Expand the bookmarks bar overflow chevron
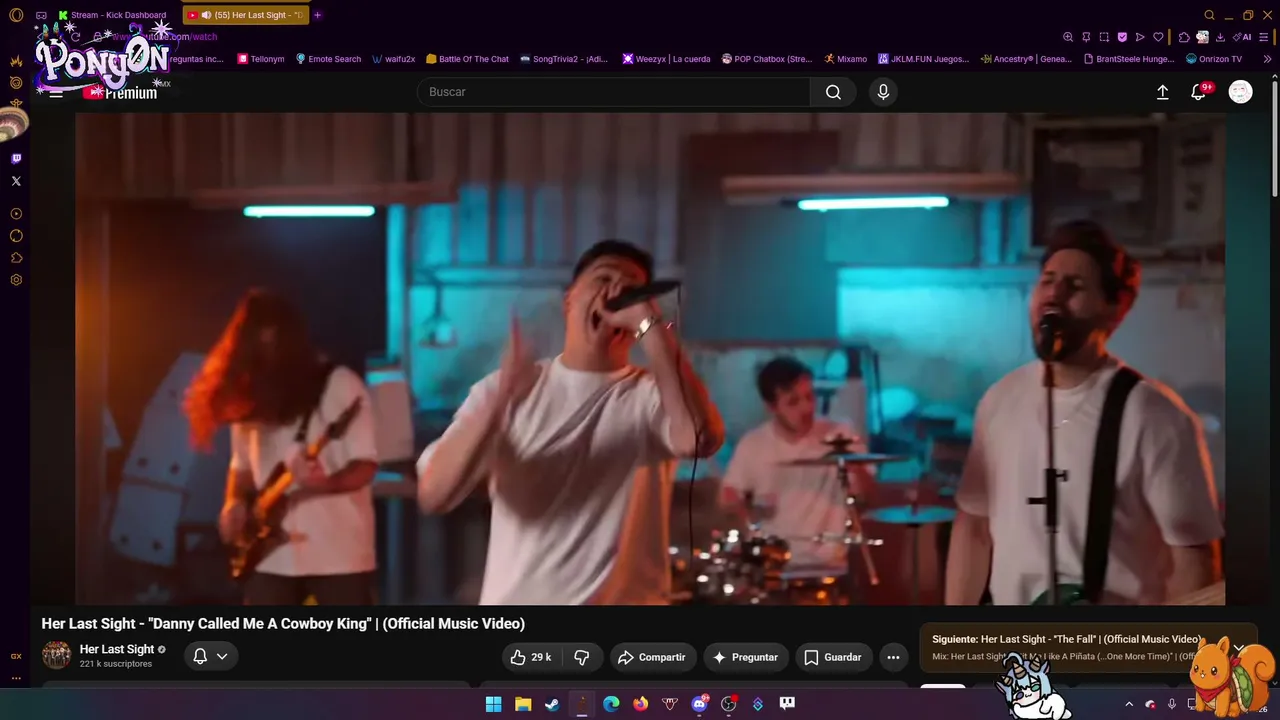 [1268, 59]
